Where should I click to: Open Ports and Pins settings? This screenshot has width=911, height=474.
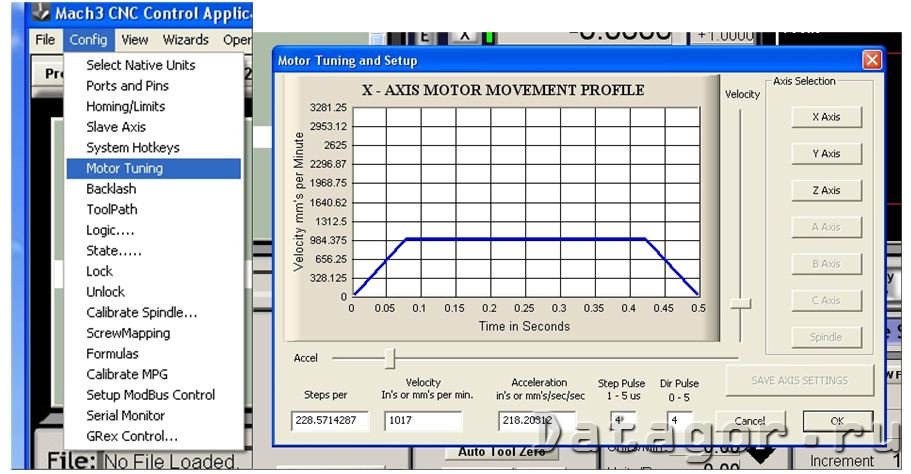153,86
